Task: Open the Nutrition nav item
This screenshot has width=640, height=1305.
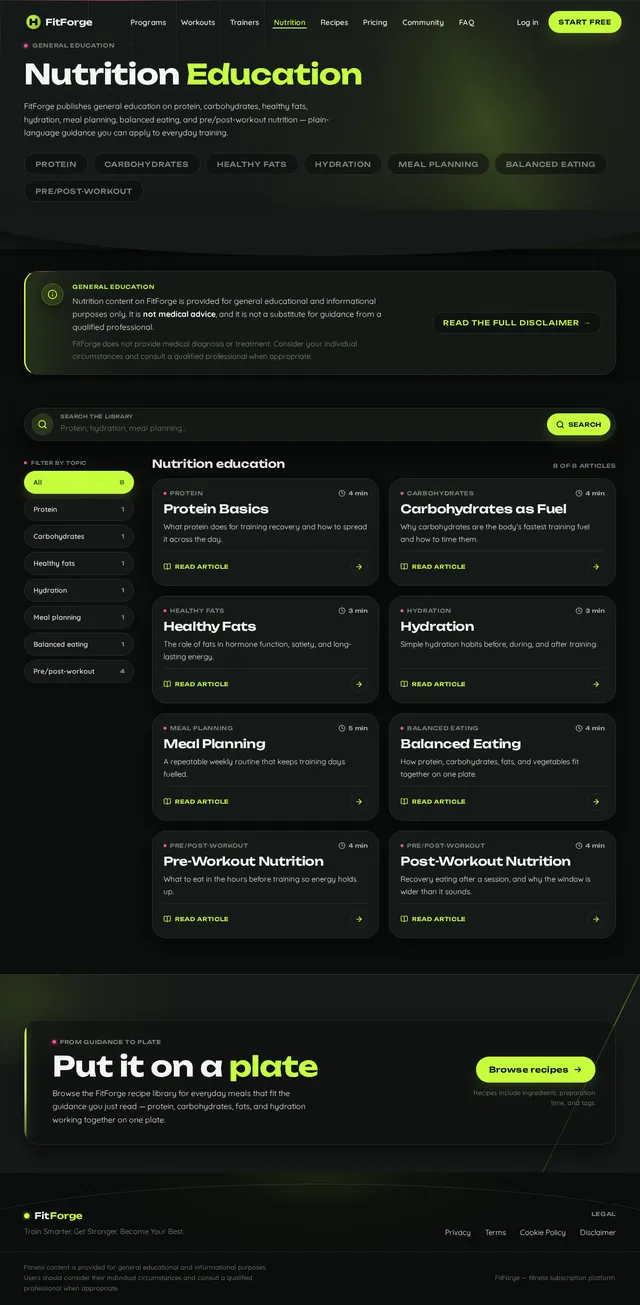Action: click(290, 22)
